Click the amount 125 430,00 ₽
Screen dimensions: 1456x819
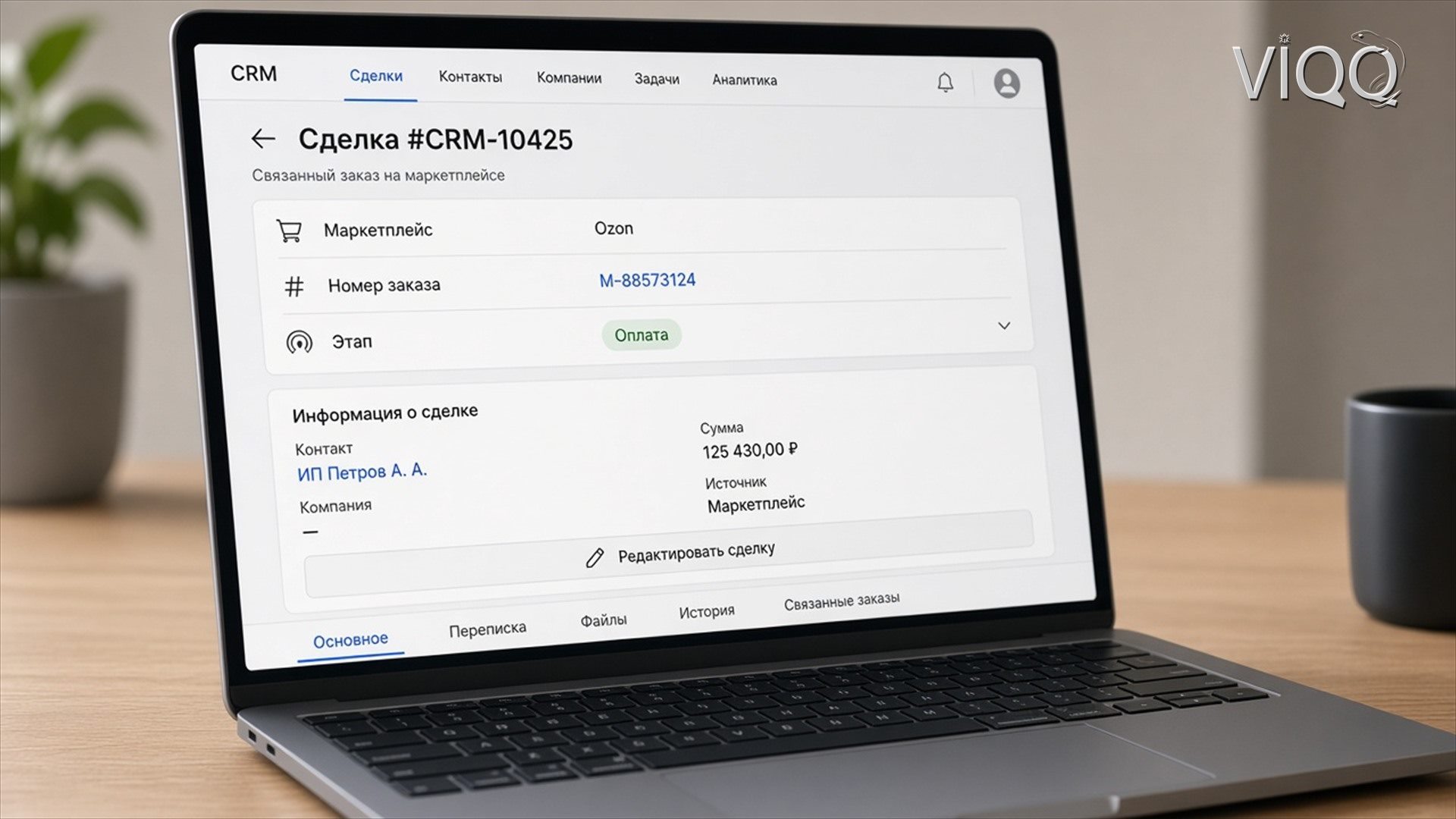tap(749, 450)
